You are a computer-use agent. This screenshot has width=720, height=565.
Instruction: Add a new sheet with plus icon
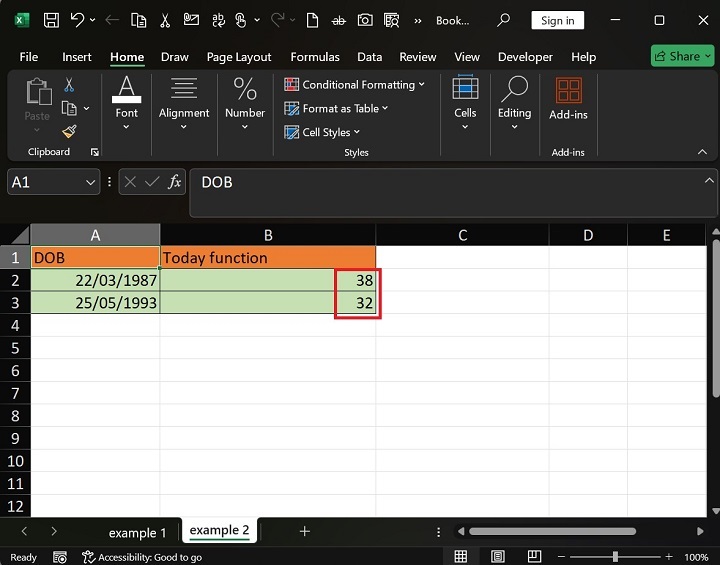click(305, 531)
